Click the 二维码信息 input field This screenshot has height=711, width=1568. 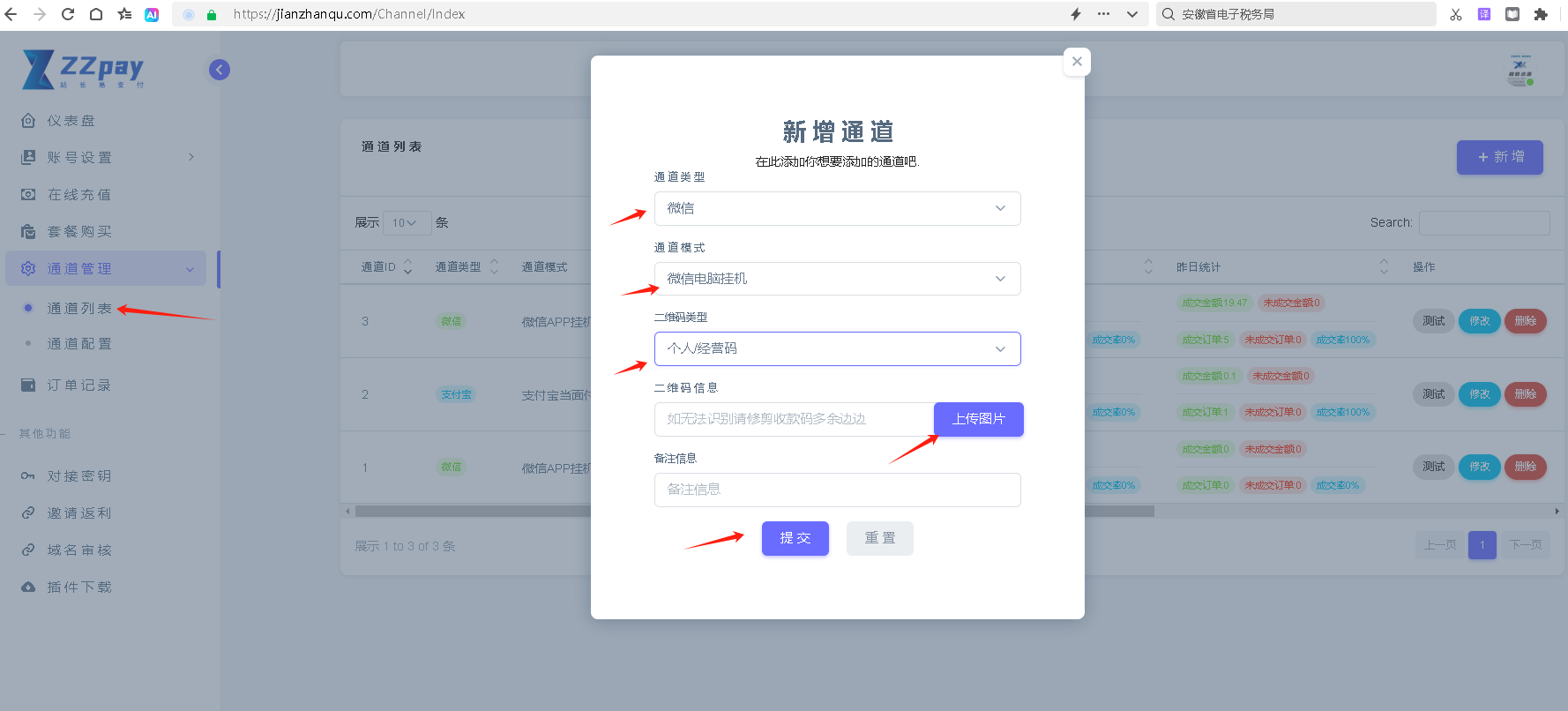click(795, 419)
